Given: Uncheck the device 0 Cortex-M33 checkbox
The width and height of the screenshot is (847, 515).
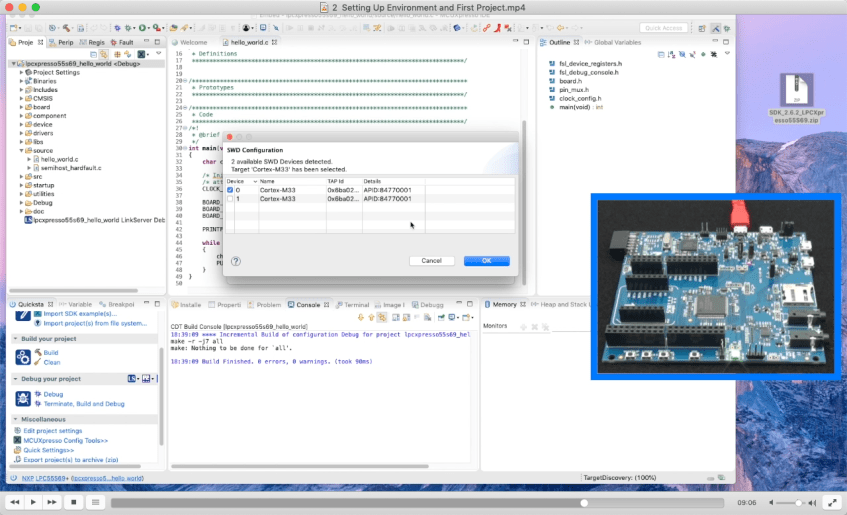Looking at the screenshot, I should (x=230, y=190).
